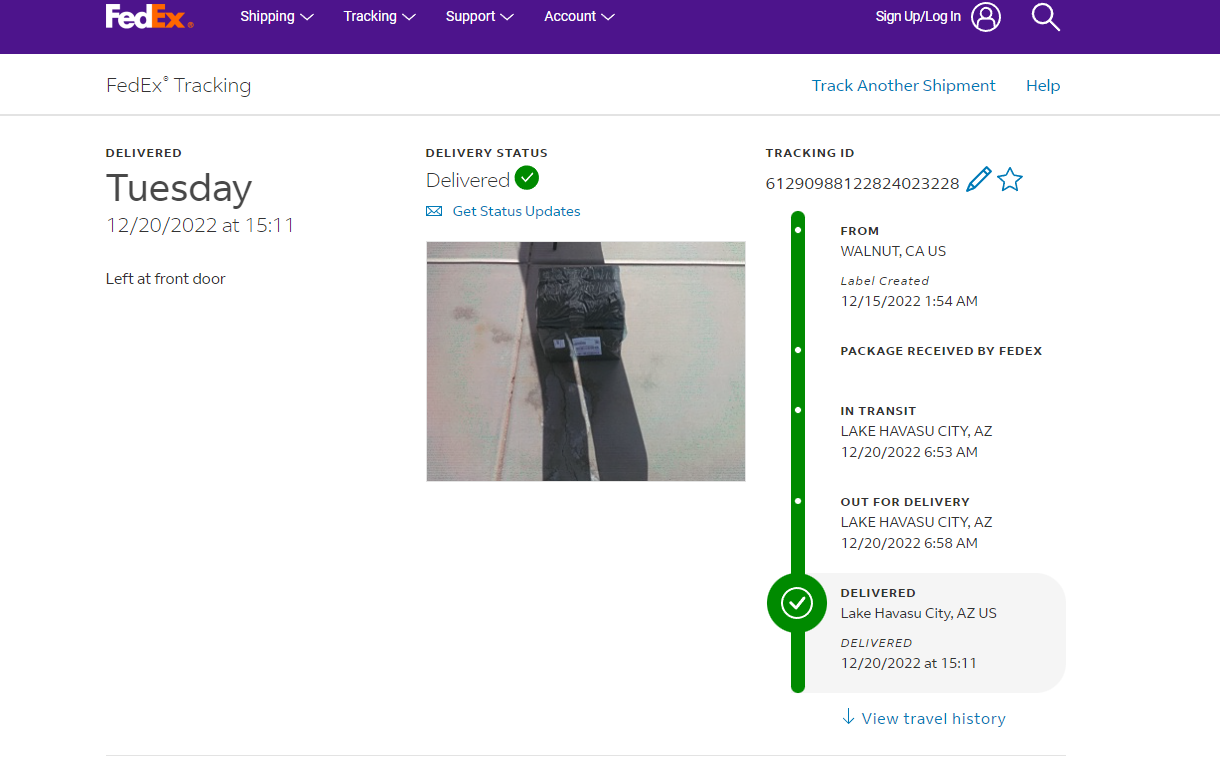The image size is (1220, 759).
Task: Star this shipment as favorite
Action: 1010,180
